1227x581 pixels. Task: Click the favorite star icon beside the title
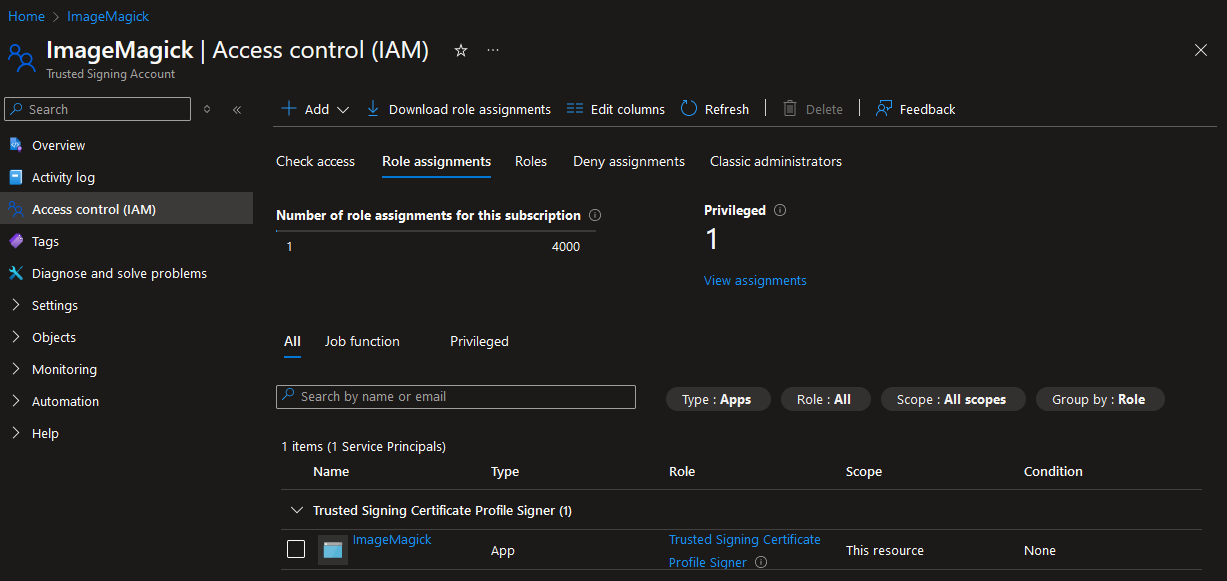point(461,50)
